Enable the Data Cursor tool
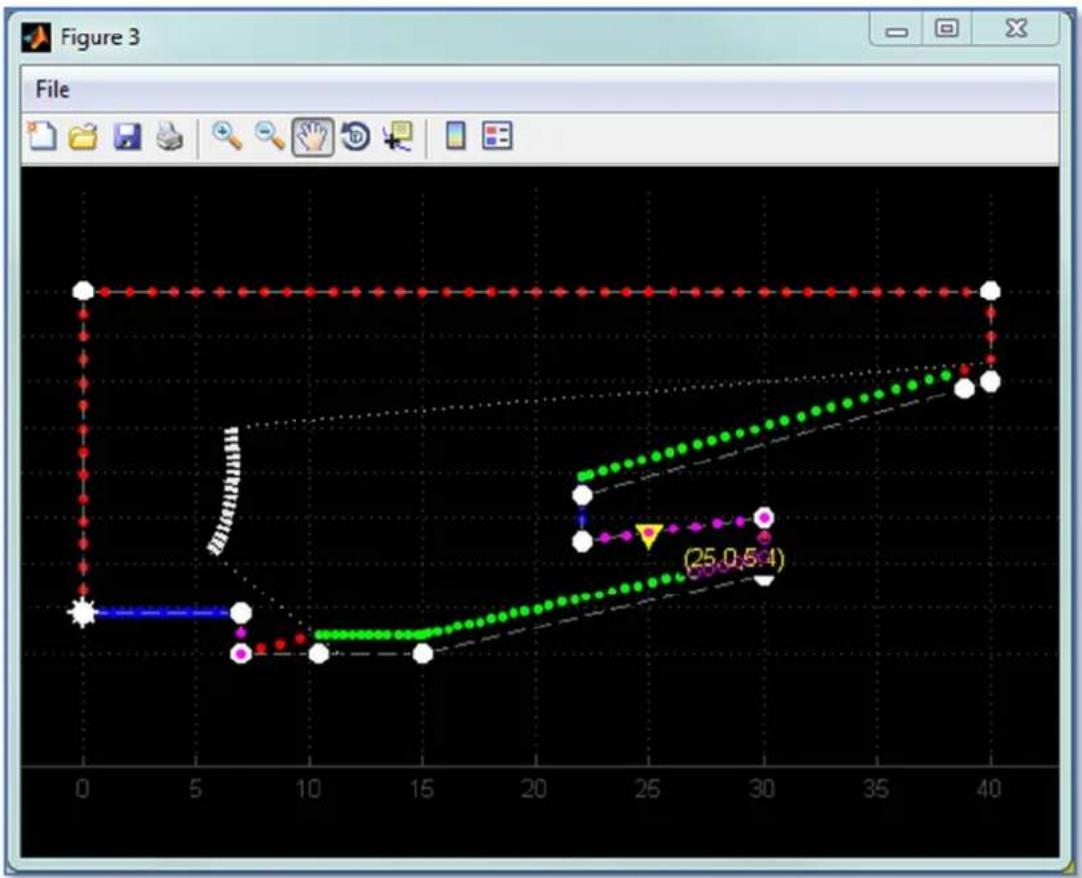Image resolution: width=1082 pixels, height=878 pixels. click(398, 136)
